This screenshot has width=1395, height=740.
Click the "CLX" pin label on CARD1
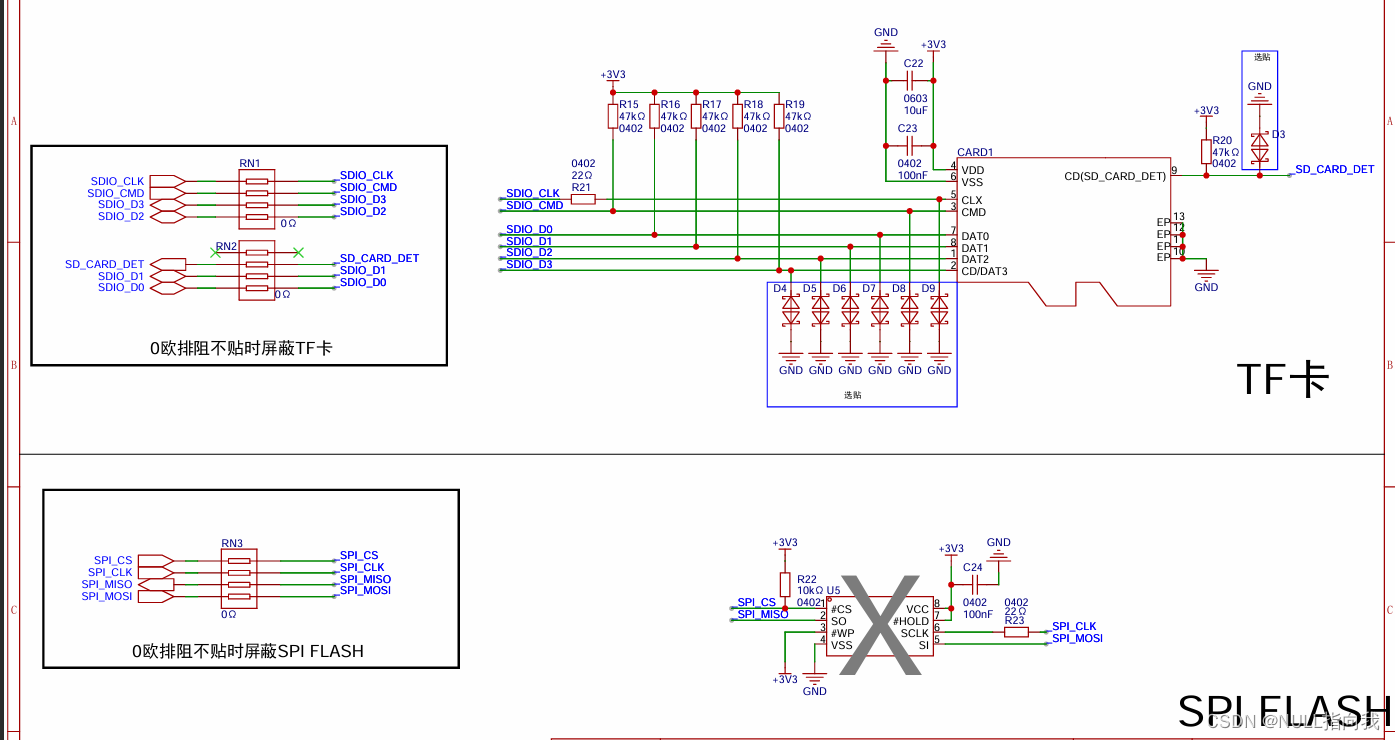pyautogui.click(x=972, y=200)
